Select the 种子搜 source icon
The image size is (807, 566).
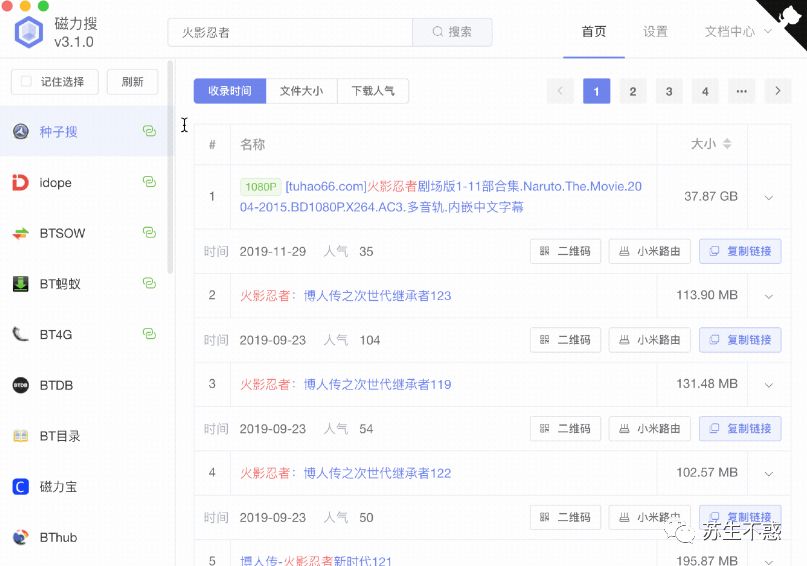point(21,132)
